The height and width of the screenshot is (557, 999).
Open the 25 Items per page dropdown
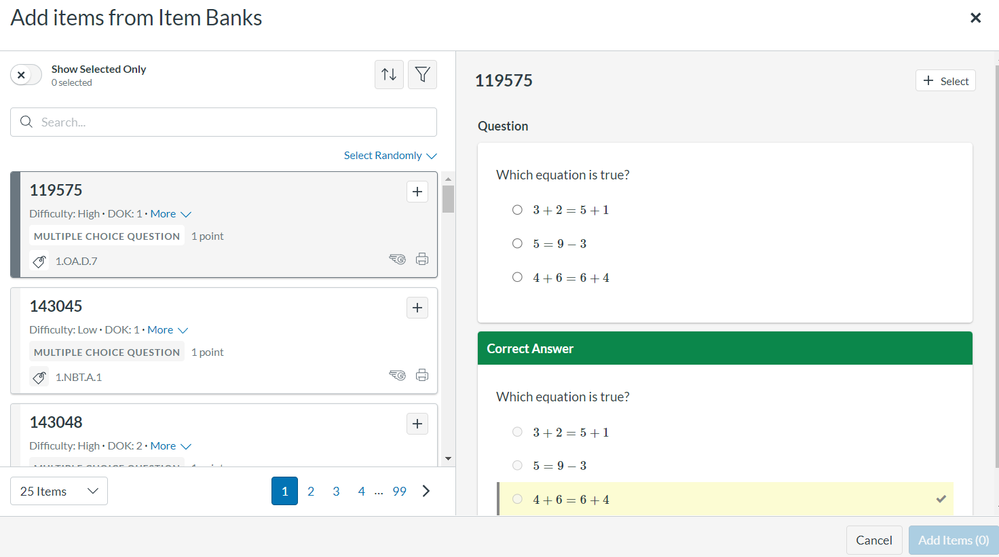point(59,491)
